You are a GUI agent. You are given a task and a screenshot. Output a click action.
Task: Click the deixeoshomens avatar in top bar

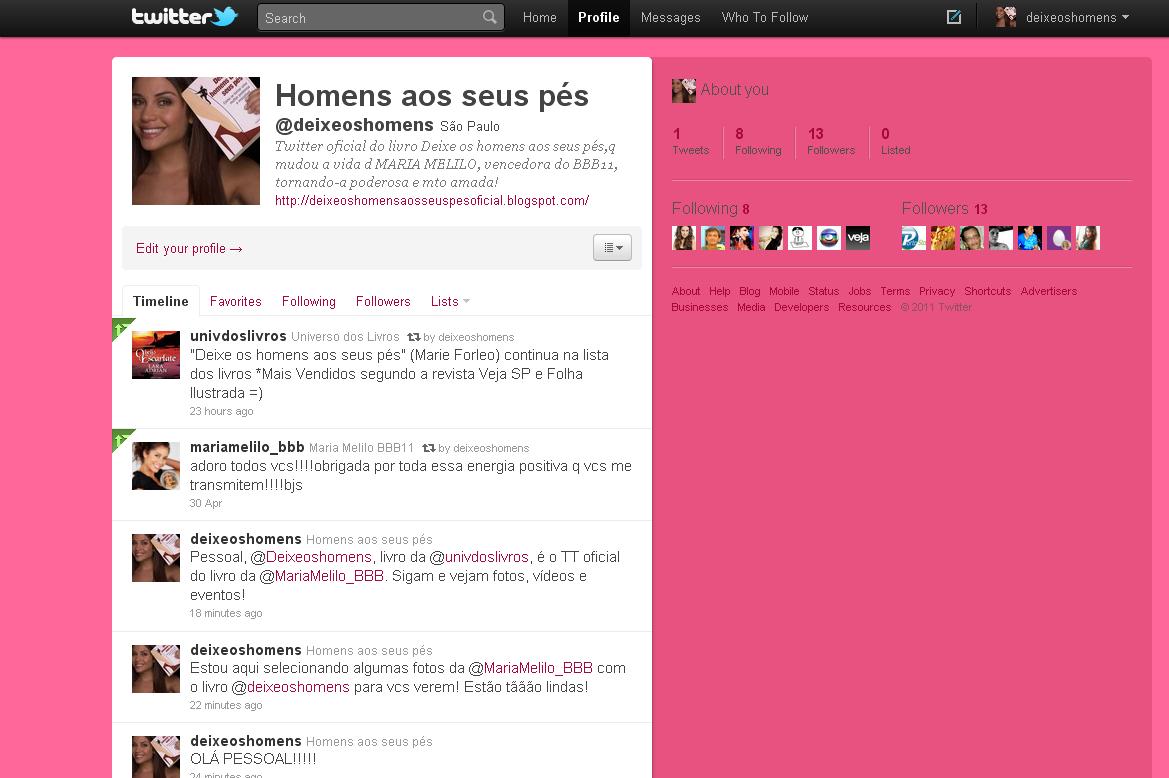point(1006,17)
